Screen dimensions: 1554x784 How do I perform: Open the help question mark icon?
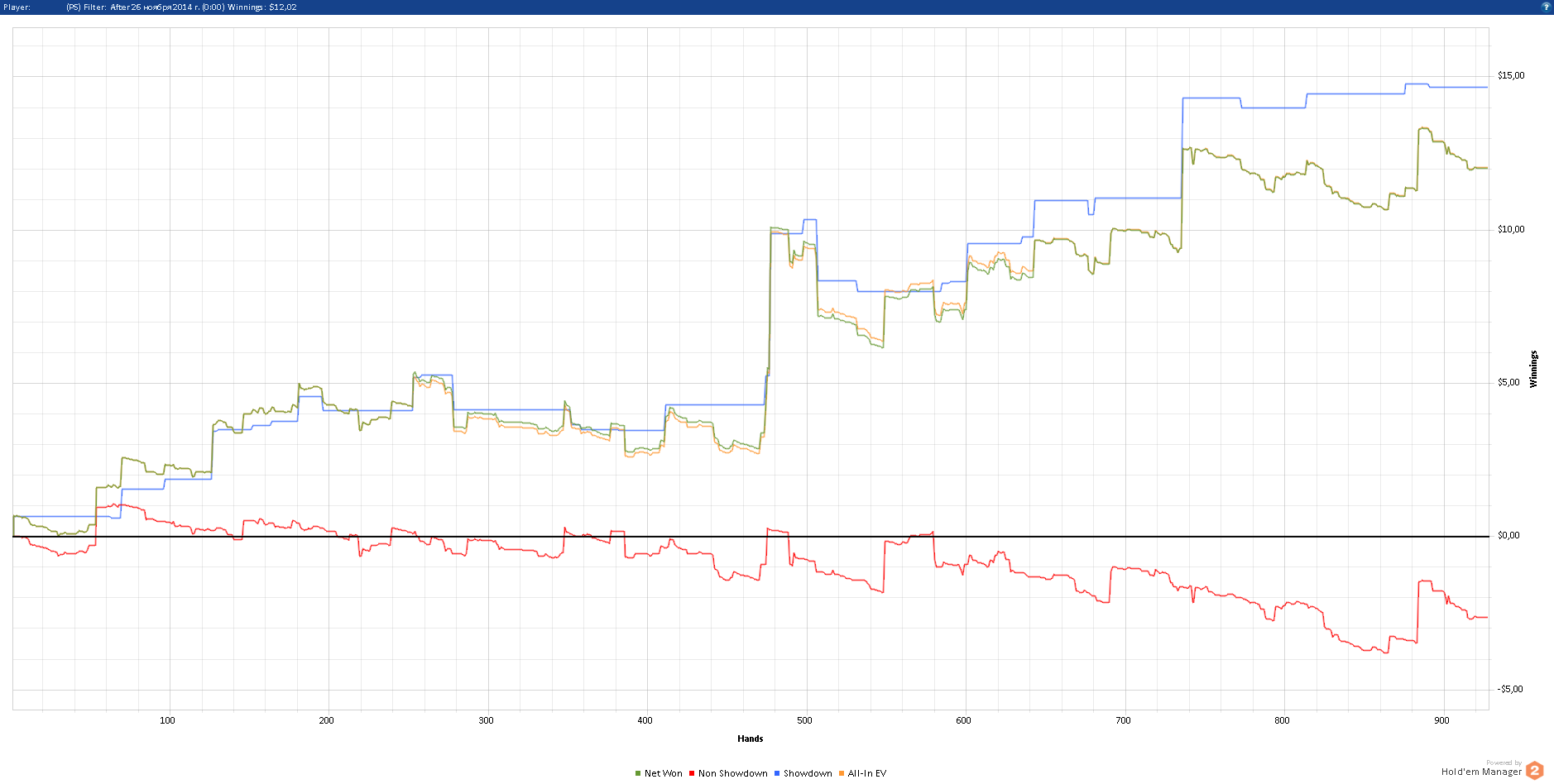pyautogui.click(x=1546, y=7)
